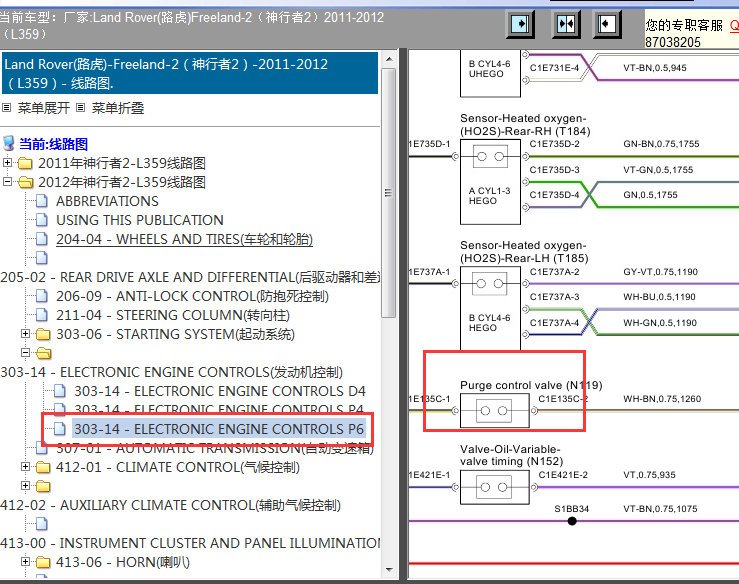Click the collapse-left panel arrow button

(x=607, y=24)
